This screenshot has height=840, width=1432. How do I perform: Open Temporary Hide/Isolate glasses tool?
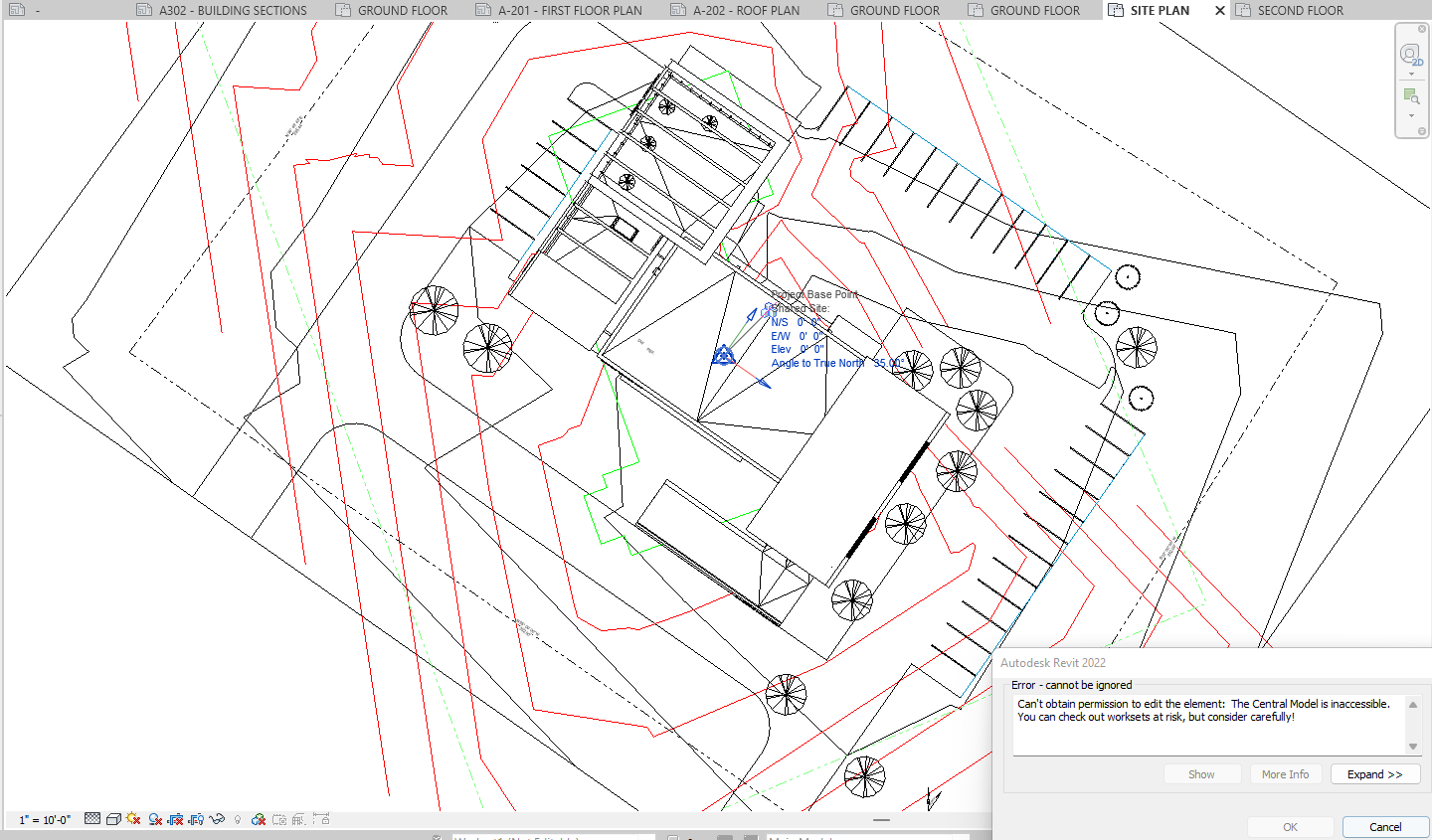click(x=217, y=819)
